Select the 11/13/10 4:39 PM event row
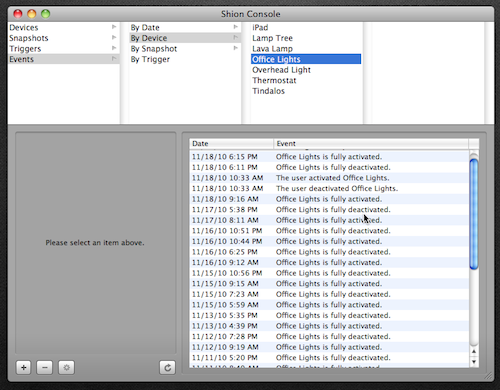This screenshot has width=500, height=390. pos(329,326)
